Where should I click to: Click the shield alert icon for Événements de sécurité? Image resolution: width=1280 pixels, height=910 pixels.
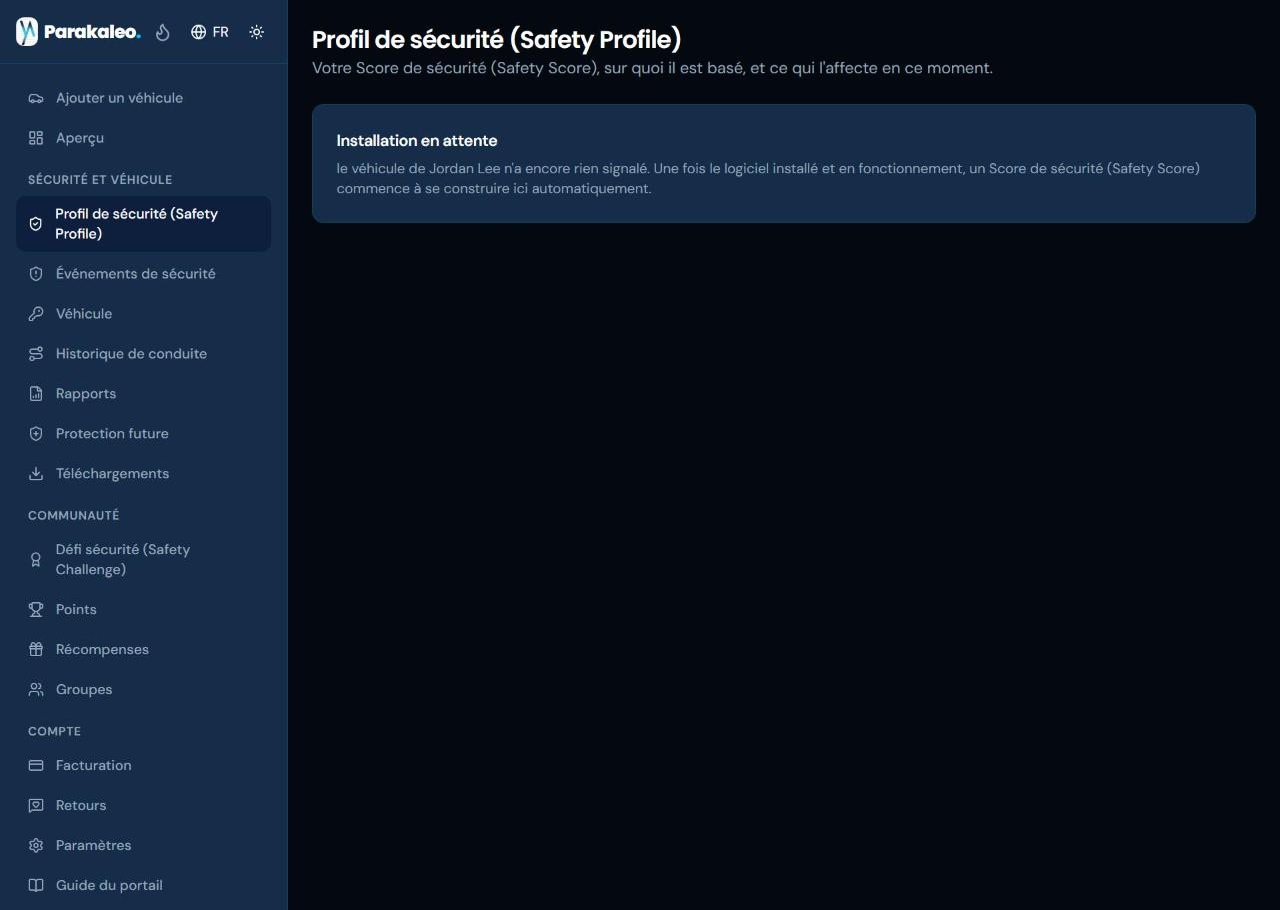click(36, 274)
